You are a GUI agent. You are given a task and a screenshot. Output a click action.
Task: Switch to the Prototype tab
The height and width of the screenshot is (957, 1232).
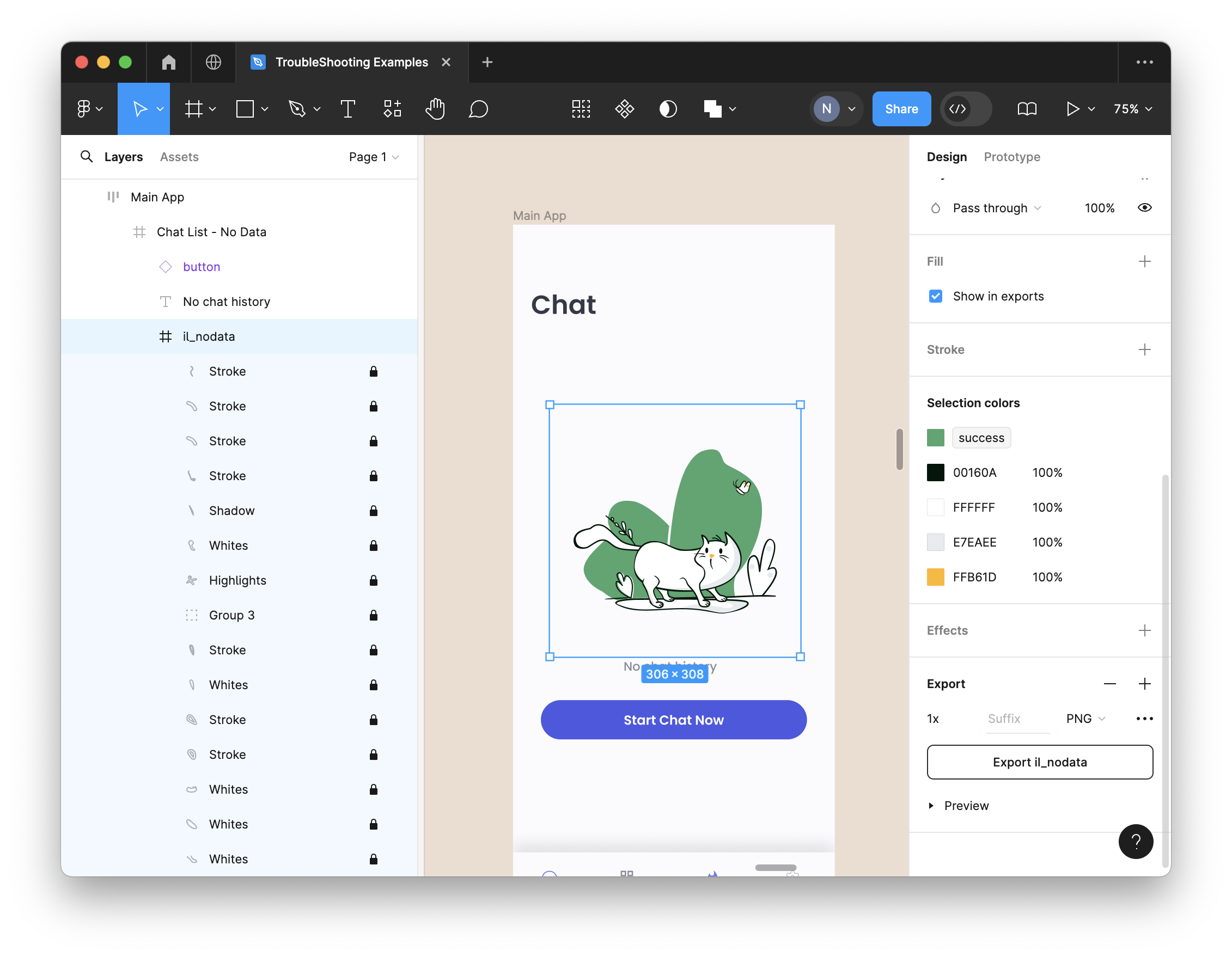[1011, 157]
